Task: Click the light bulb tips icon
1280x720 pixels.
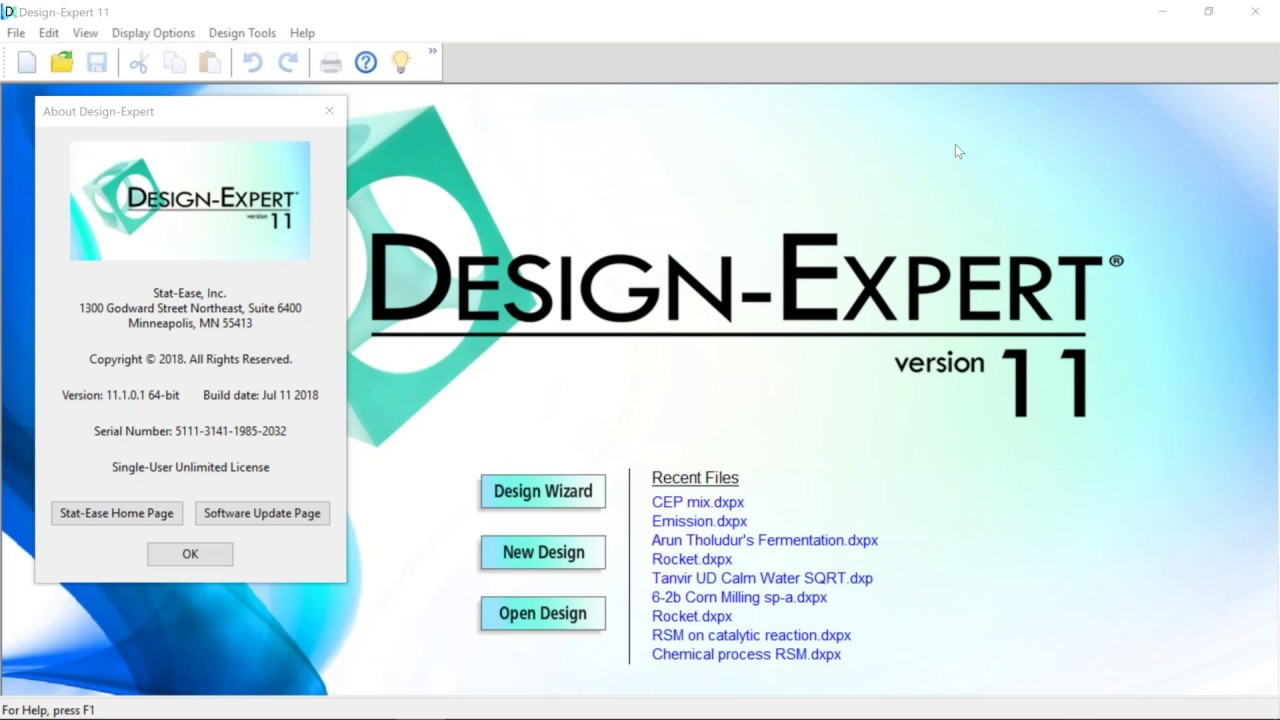Action: (401, 63)
